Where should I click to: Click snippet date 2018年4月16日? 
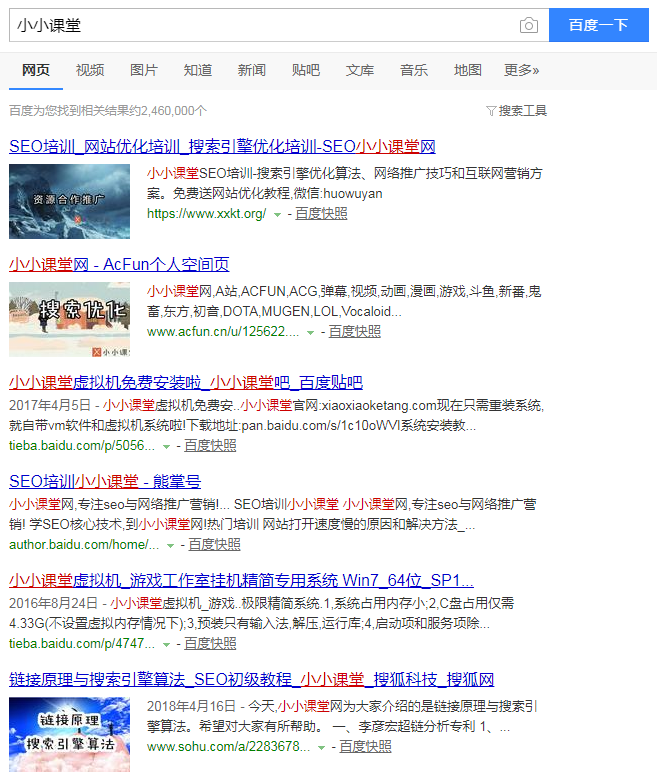(191, 707)
